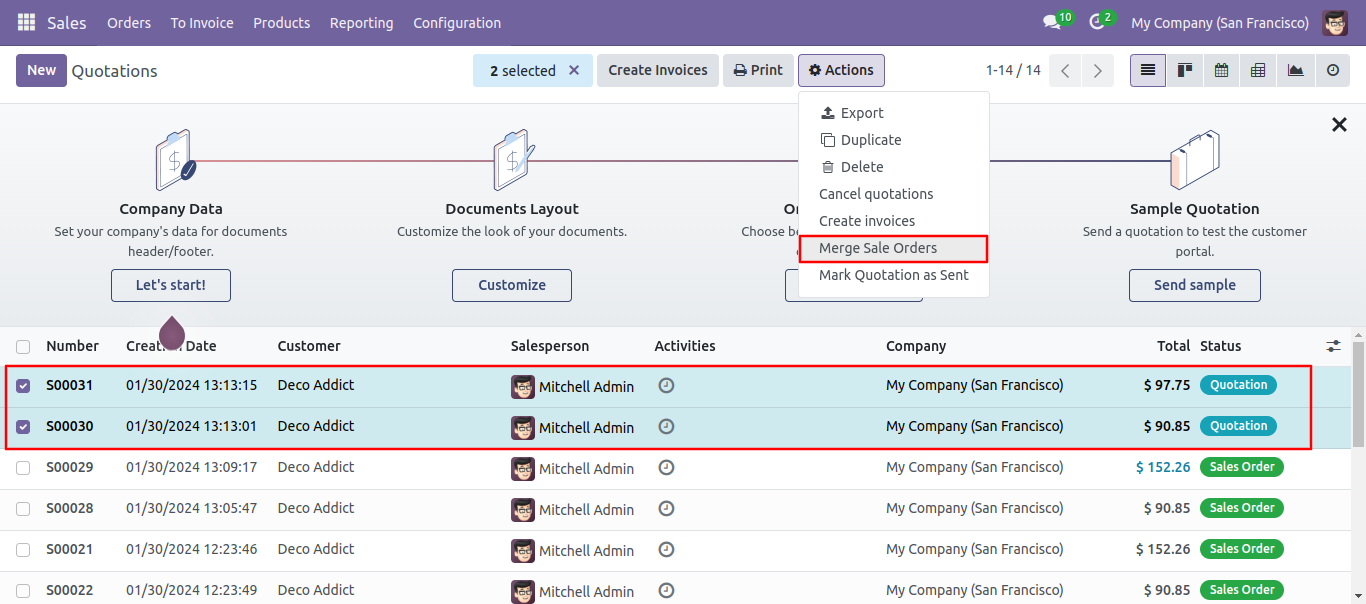Open optional columns settings icon
Screen dimensions: 1366x604
[x=1334, y=346]
